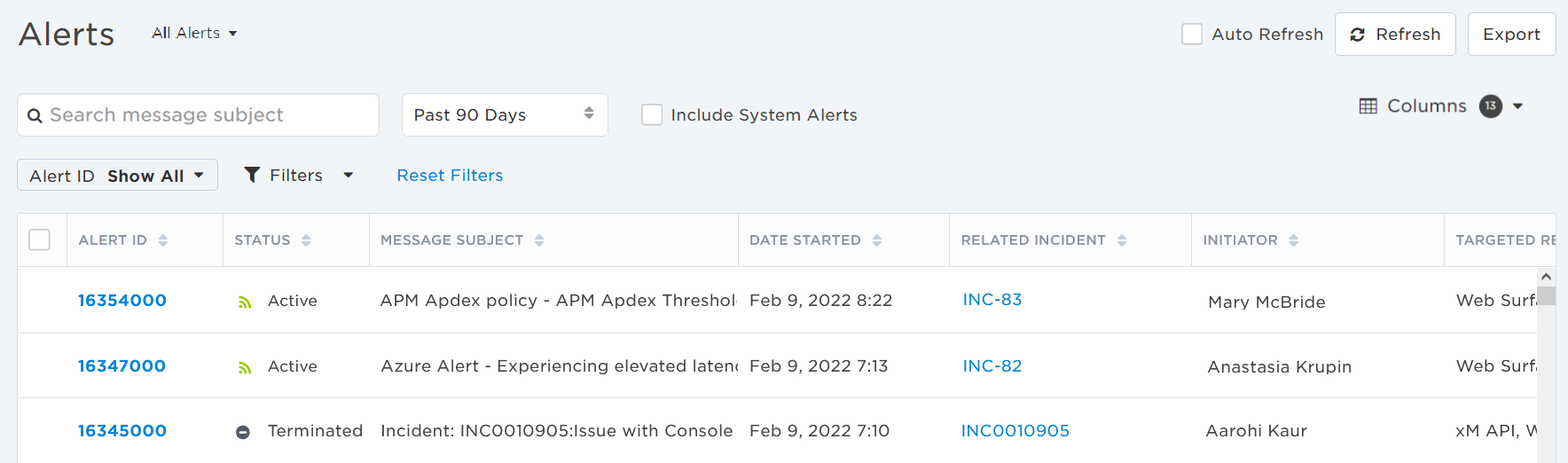
Task: Sort by Related Incident column arrows
Action: 1122,240
